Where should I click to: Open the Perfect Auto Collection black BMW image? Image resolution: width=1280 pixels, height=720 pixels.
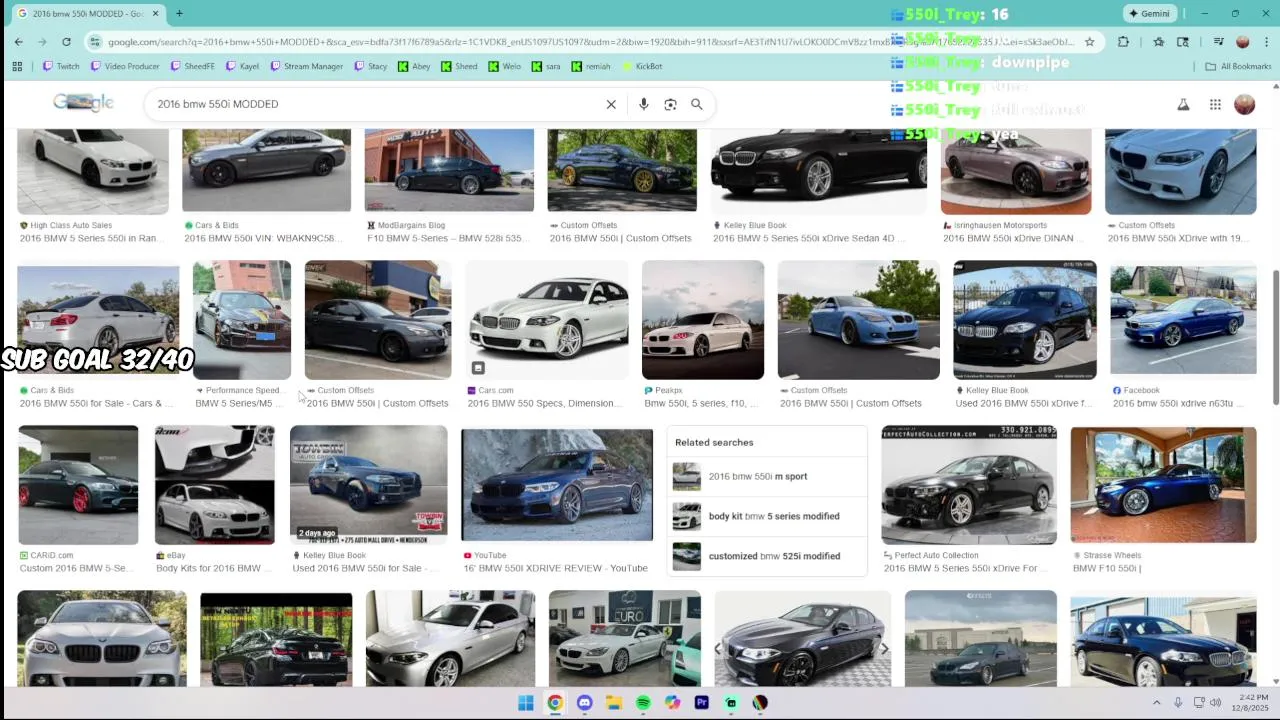point(968,485)
